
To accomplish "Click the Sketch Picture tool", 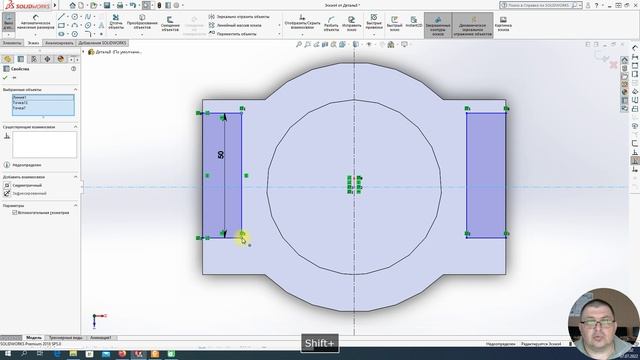I will (x=503, y=23).
